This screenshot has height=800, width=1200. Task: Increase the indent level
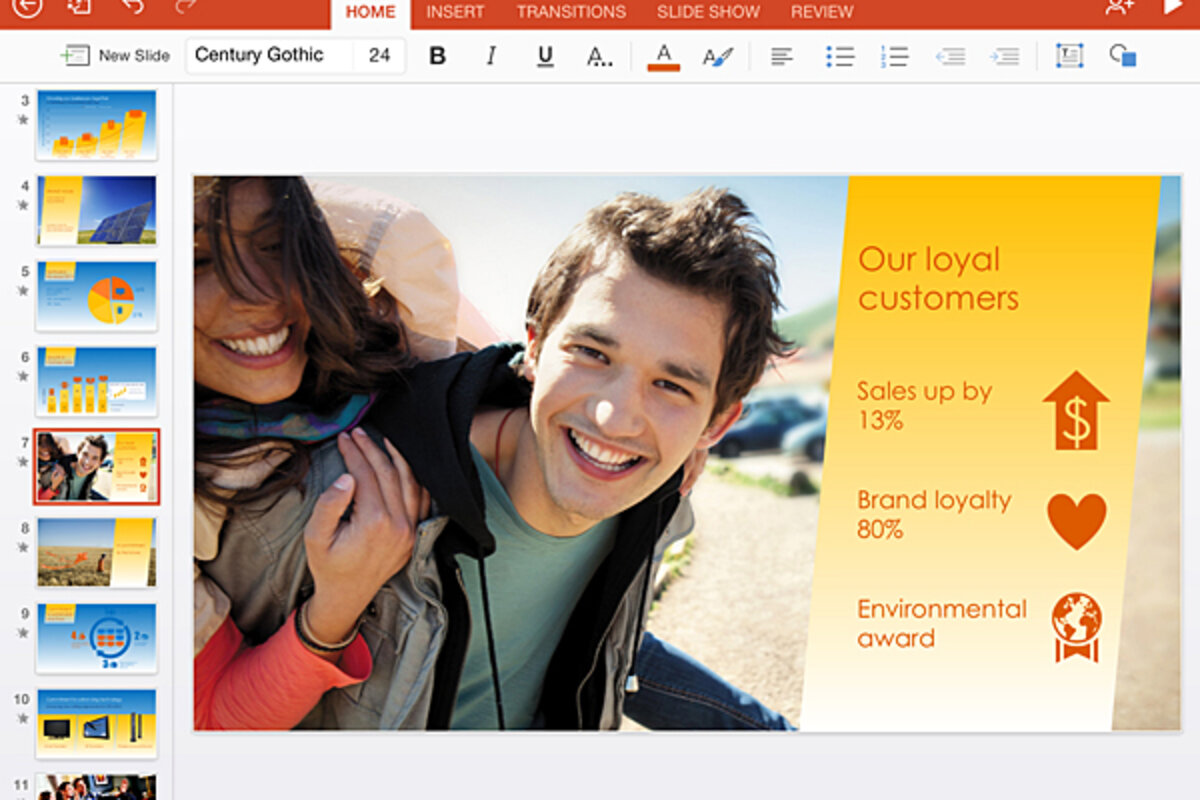pyautogui.click(x=1004, y=57)
